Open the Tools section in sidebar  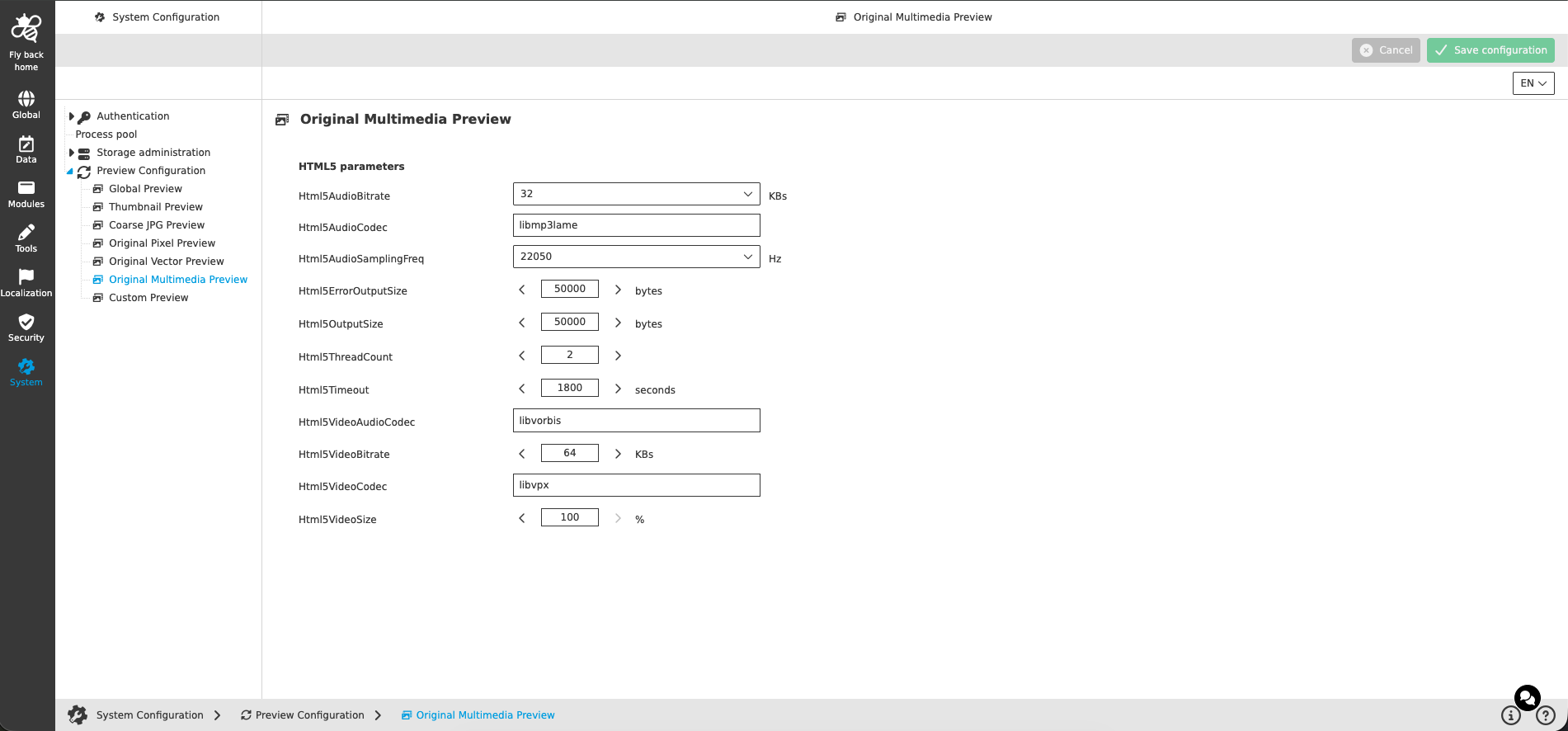pyautogui.click(x=26, y=238)
